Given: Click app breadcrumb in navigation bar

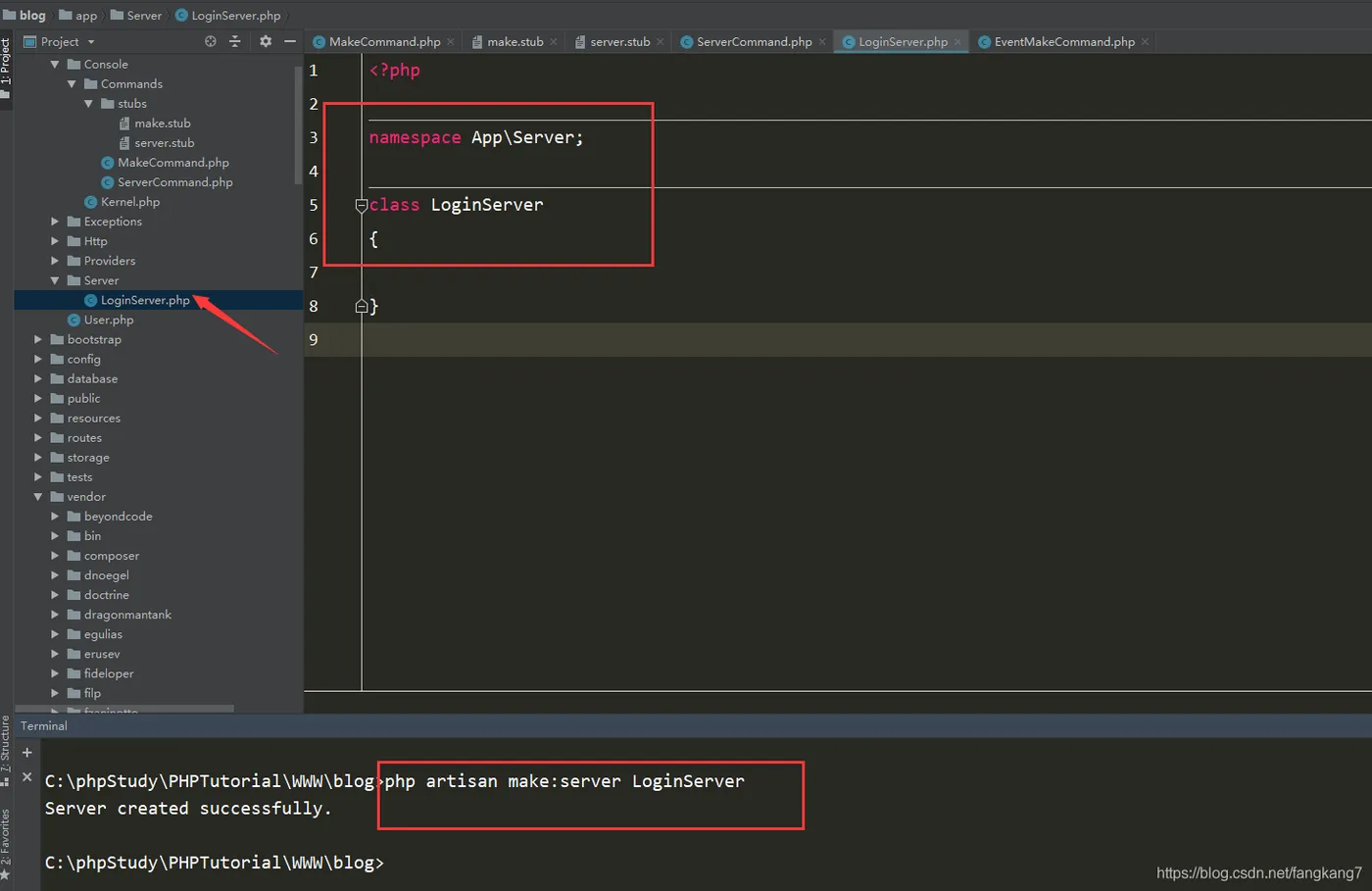Looking at the screenshot, I should coord(78,15).
